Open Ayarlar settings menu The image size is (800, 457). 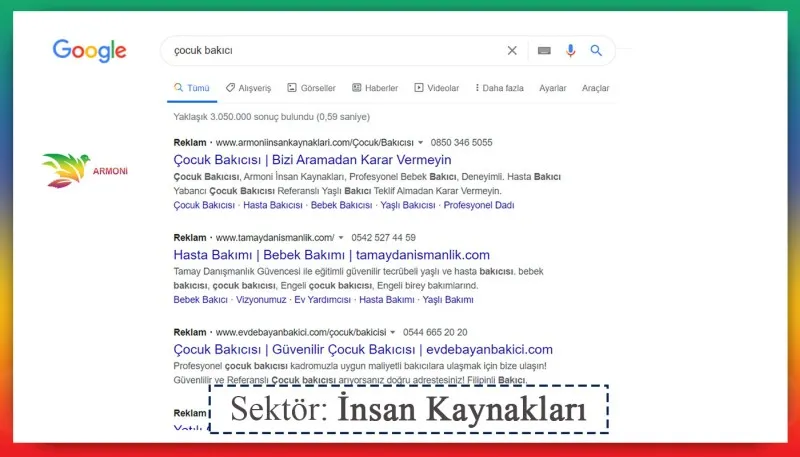pos(553,88)
